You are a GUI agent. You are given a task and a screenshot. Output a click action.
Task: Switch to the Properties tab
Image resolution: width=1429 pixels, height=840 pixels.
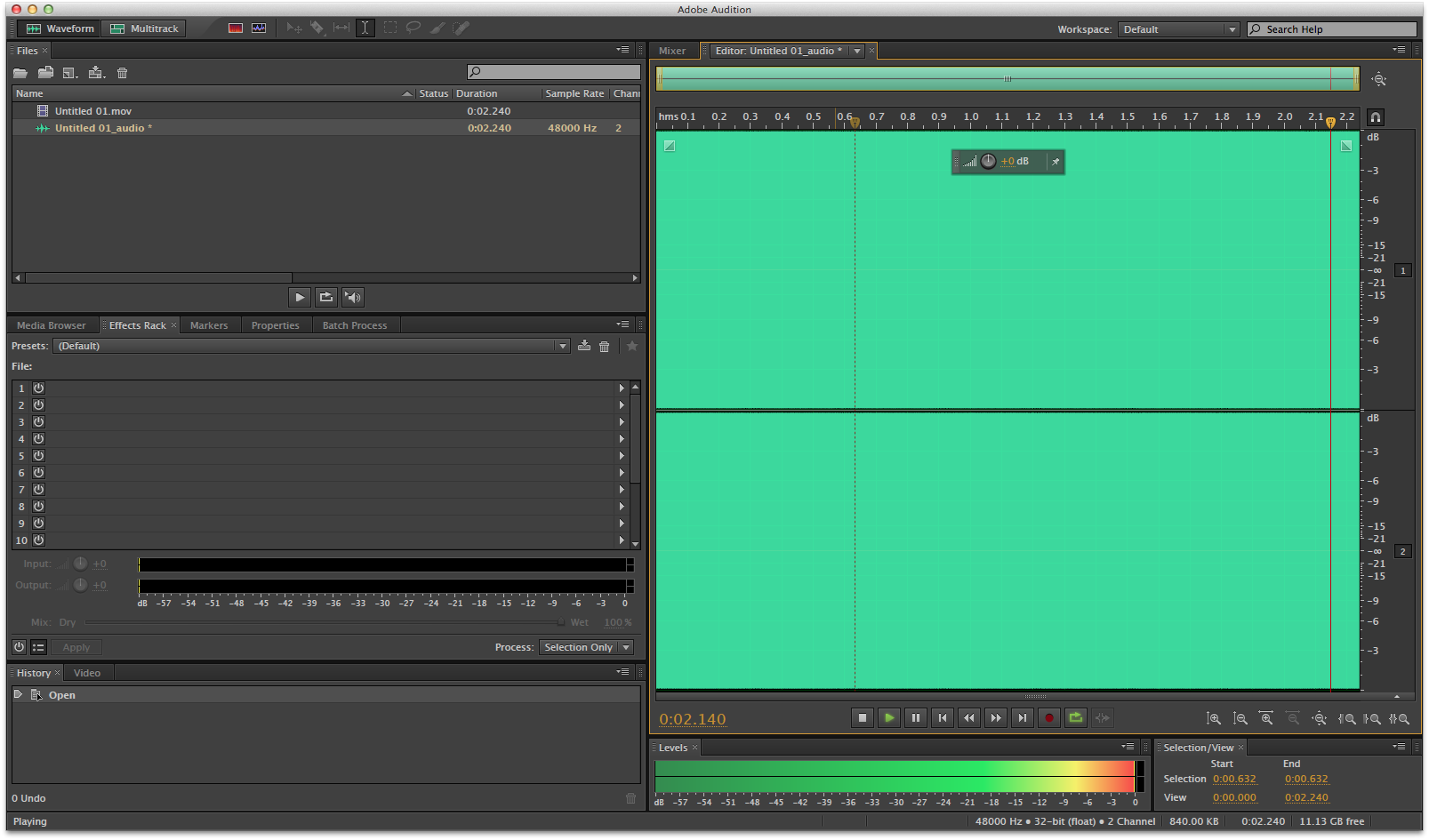point(276,325)
